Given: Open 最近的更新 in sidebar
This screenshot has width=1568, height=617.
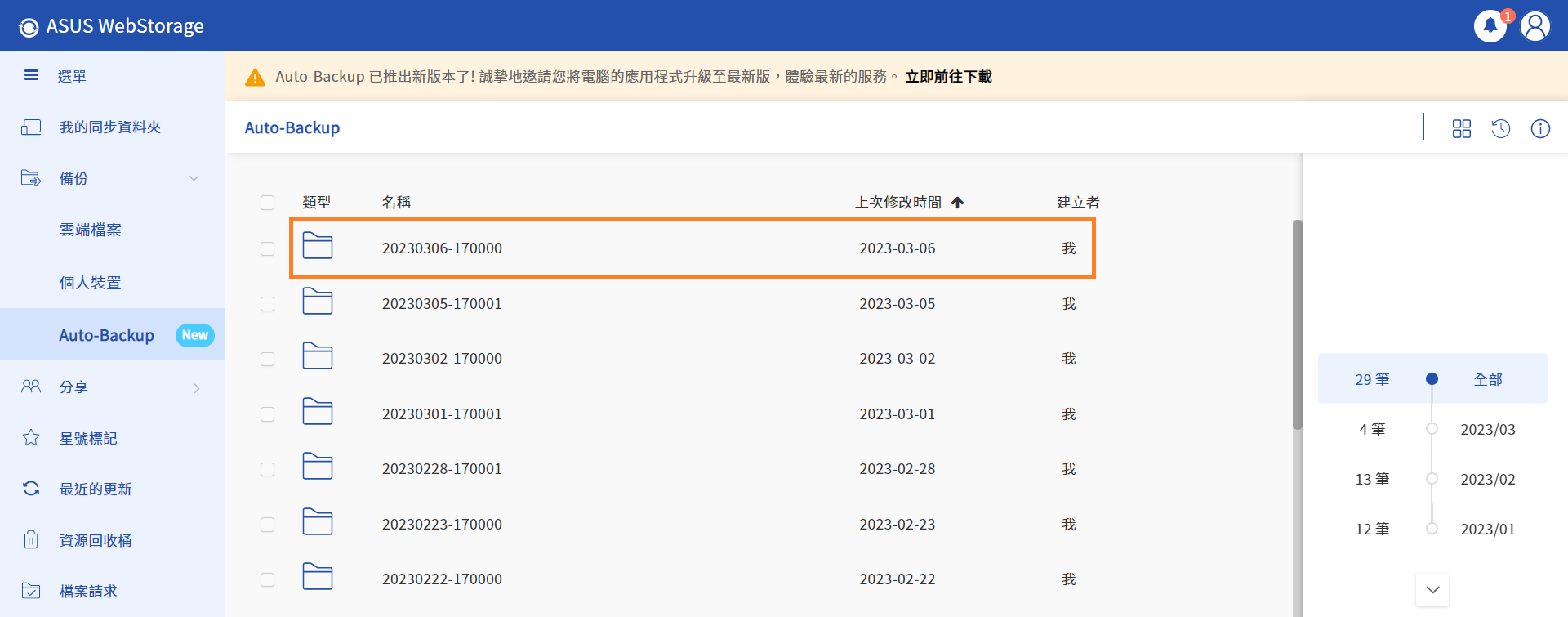Looking at the screenshot, I should pos(96,489).
